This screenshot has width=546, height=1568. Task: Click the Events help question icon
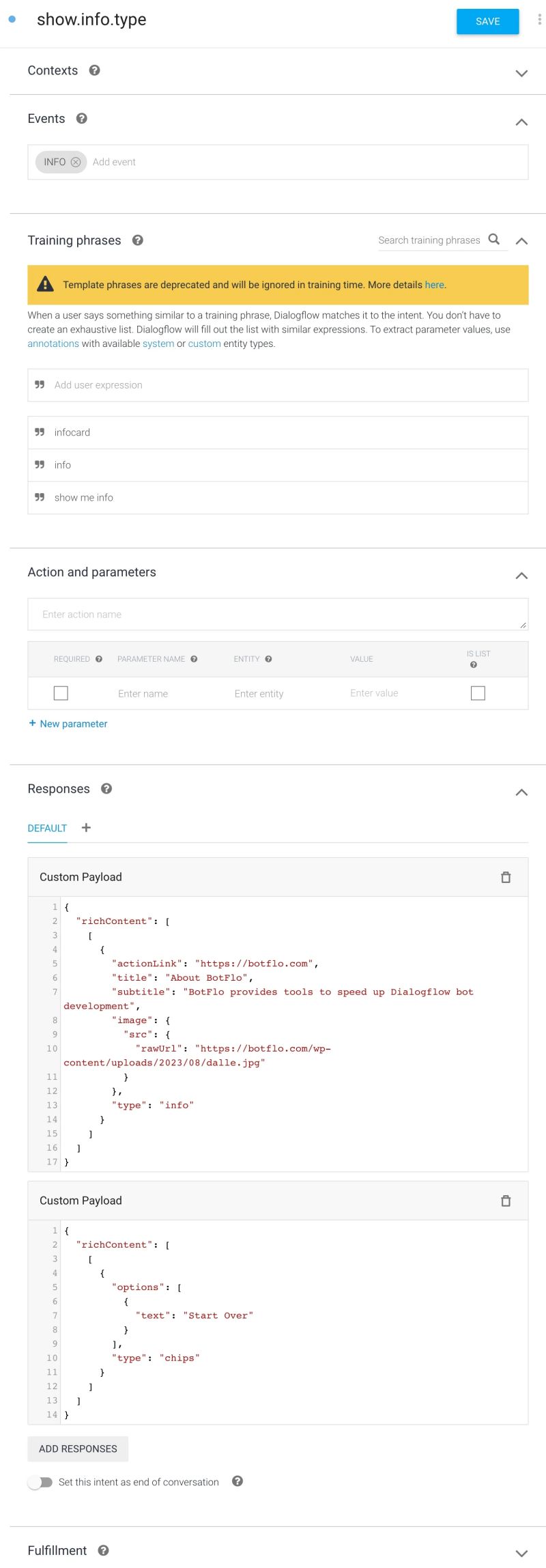point(82,119)
